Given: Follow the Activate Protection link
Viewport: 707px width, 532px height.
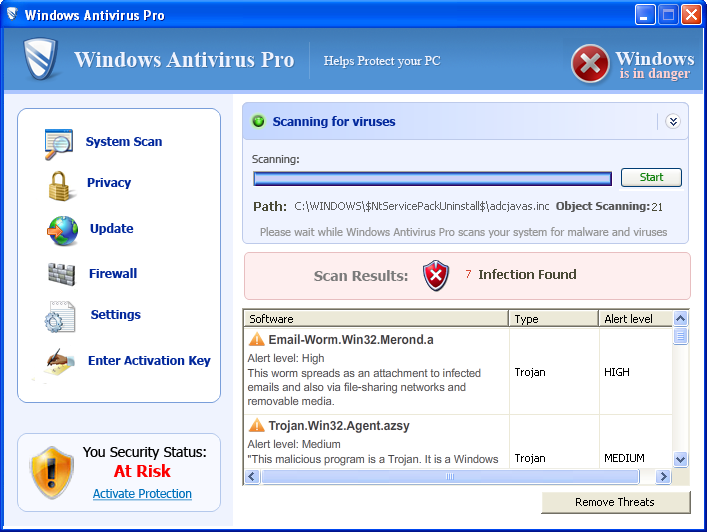Looking at the screenshot, I should tap(142, 494).
